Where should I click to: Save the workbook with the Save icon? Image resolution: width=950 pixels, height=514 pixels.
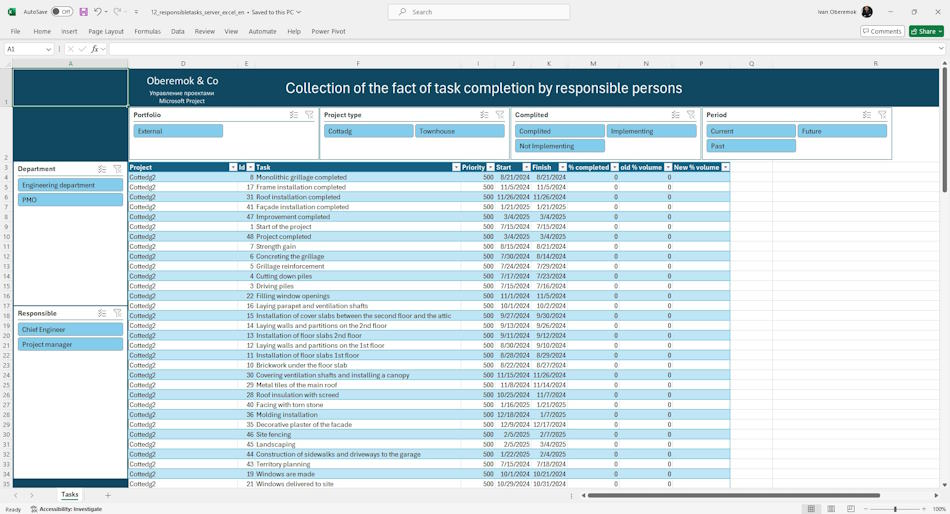84,12
